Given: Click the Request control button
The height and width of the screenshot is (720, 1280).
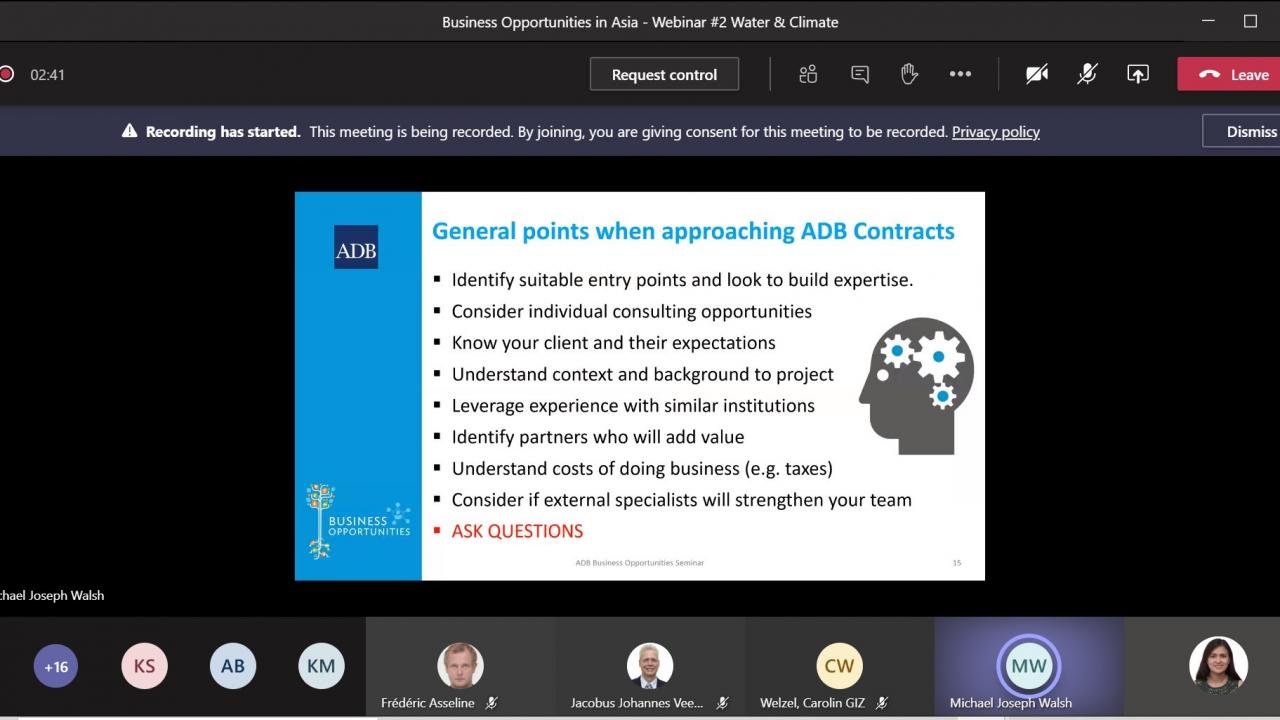Looking at the screenshot, I should point(664,74).
